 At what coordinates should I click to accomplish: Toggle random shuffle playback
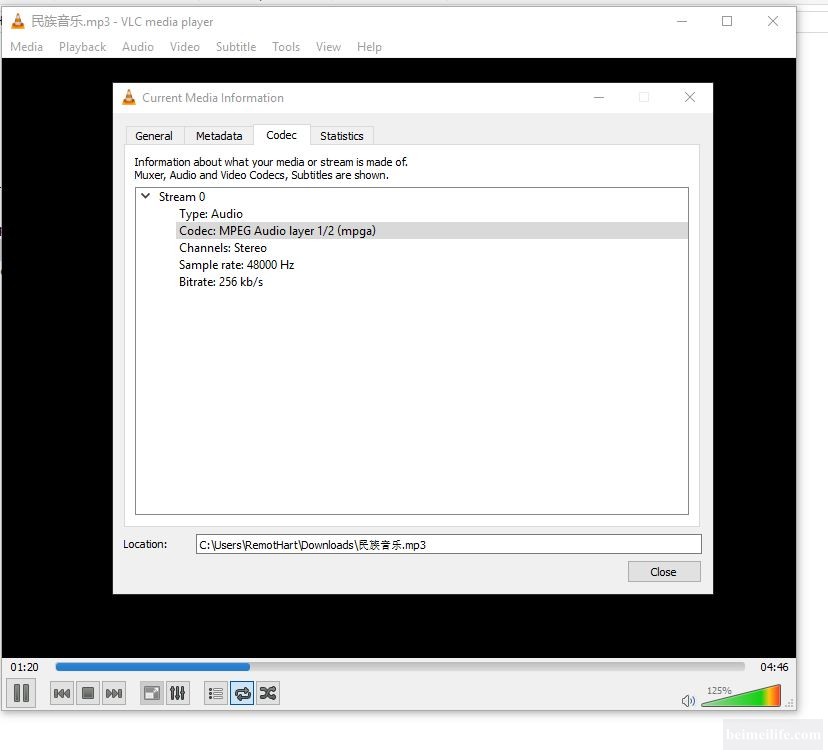pos(268,693)
